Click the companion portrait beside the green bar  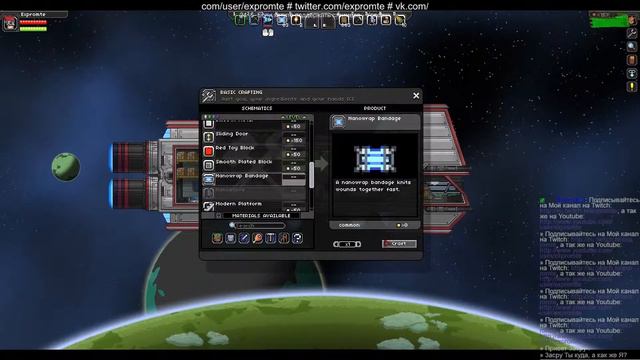633,20
